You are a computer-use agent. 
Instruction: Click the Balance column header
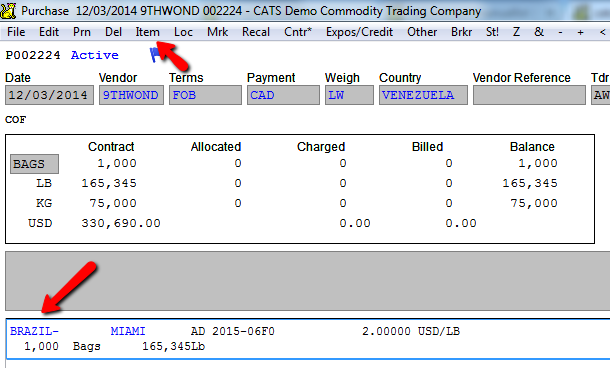coord(532,147)
